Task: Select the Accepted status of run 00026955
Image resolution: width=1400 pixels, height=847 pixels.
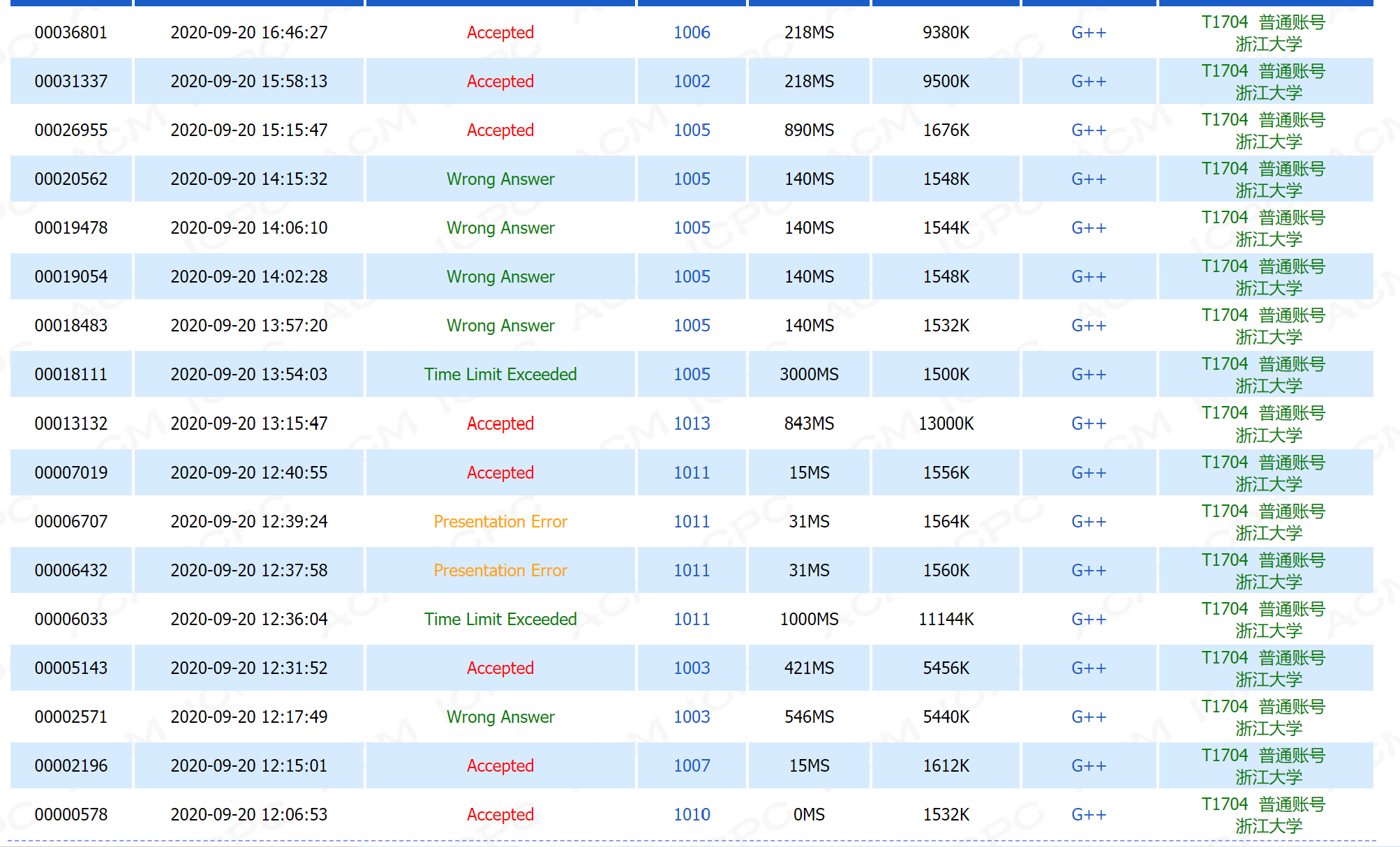Action: (x=500, y=130)
